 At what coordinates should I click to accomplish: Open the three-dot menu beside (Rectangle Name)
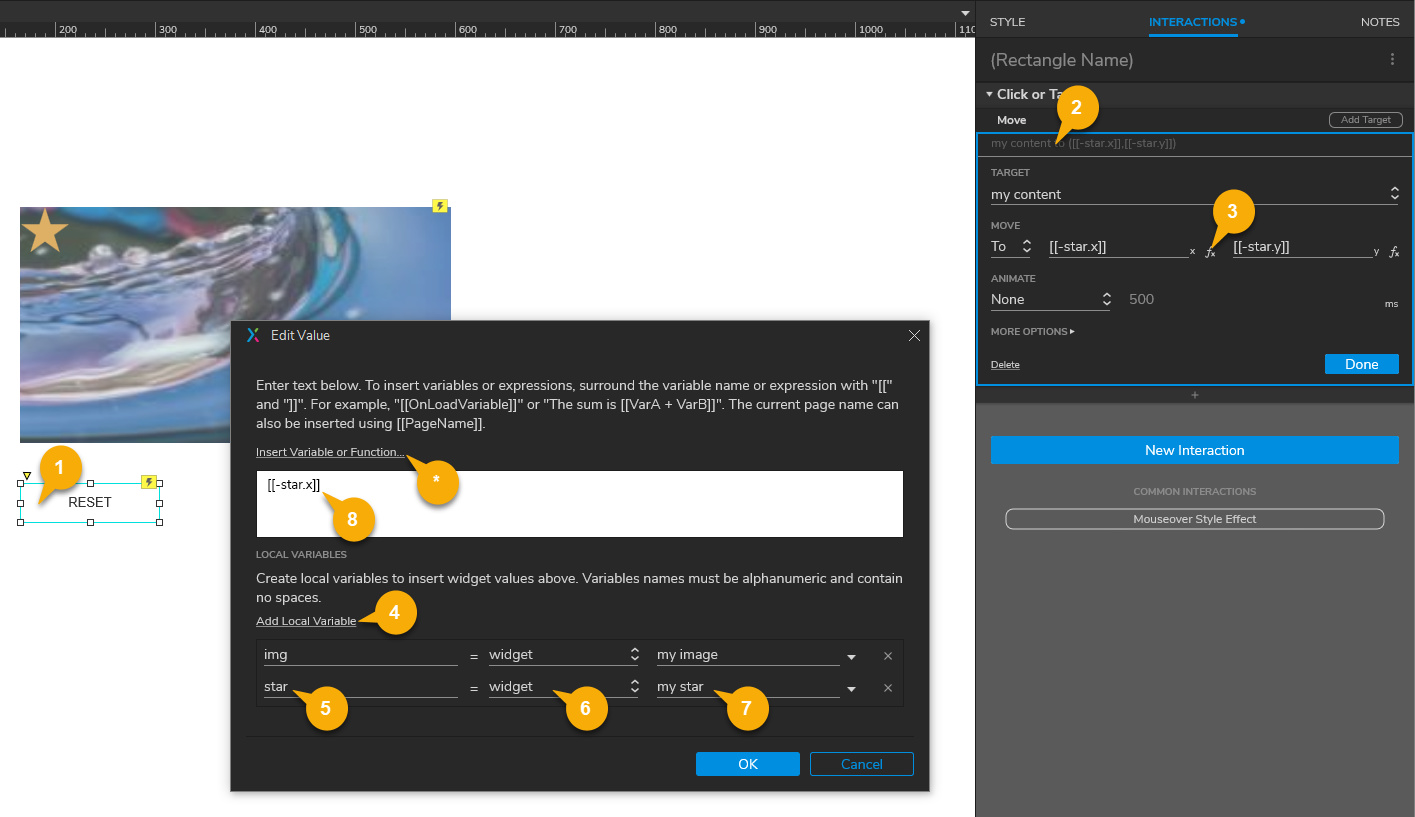(1392, 59)
